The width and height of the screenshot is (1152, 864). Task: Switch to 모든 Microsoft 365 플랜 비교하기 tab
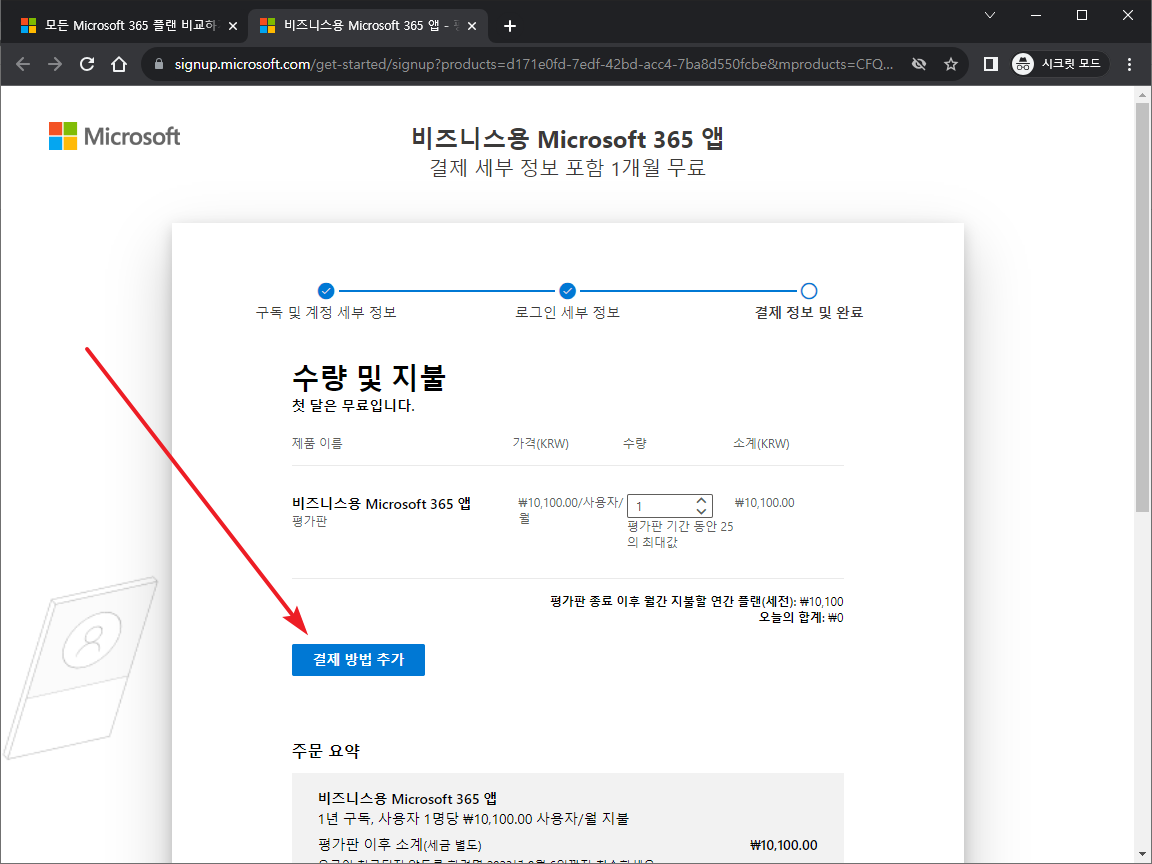[x=124, y=26]
